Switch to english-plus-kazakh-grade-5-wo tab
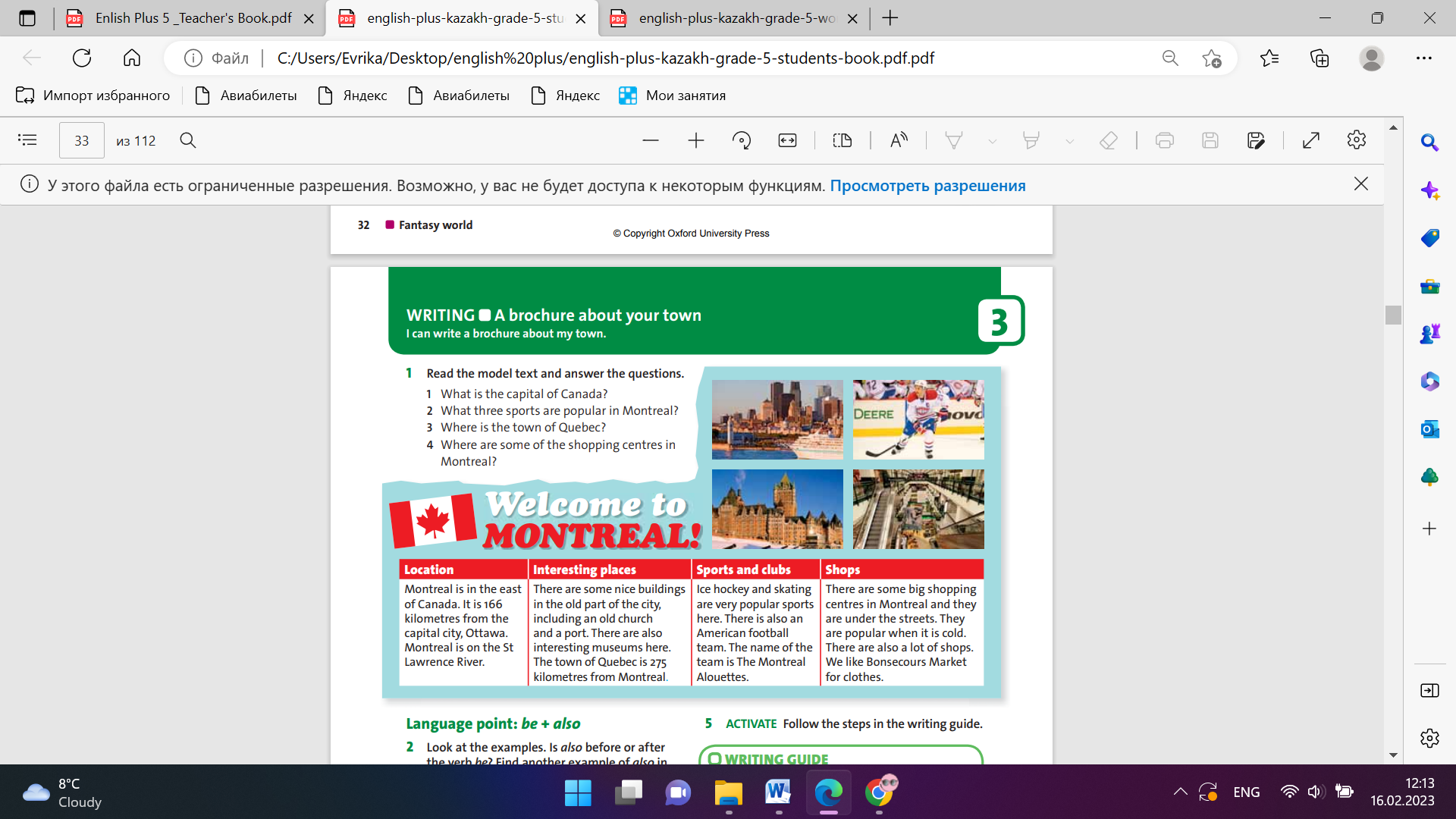1456x819 pixels. [x=736, y=18]
